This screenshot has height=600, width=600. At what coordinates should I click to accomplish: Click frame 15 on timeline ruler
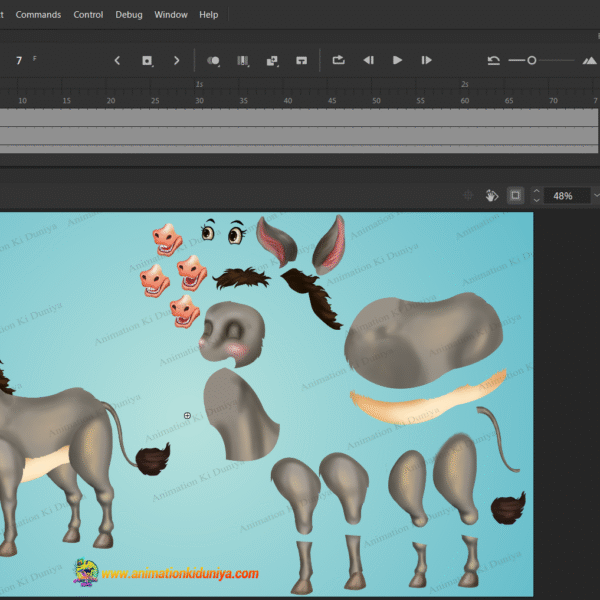pyautogui.click(x=67, y=101)
